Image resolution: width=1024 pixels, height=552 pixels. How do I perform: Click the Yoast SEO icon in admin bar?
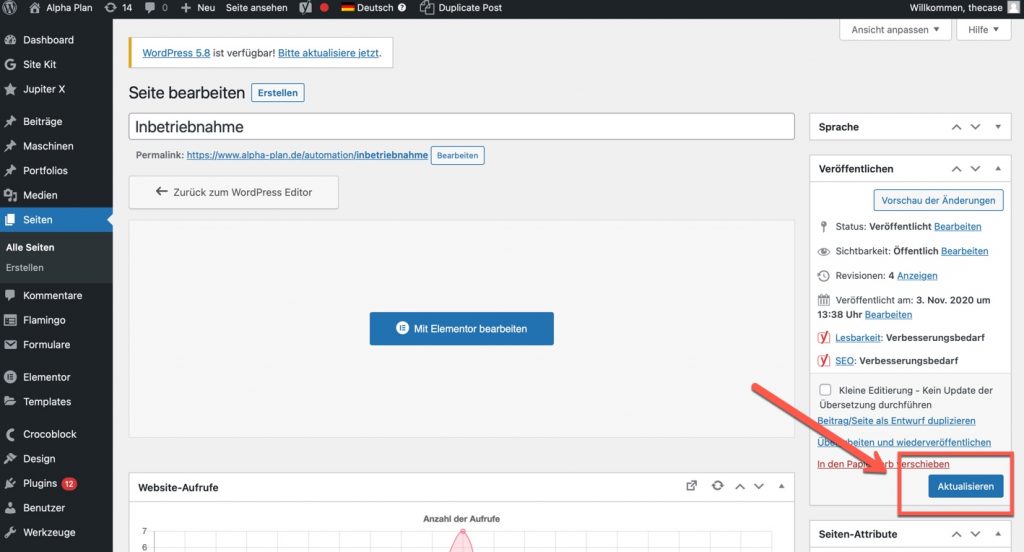tap(306, 8)
